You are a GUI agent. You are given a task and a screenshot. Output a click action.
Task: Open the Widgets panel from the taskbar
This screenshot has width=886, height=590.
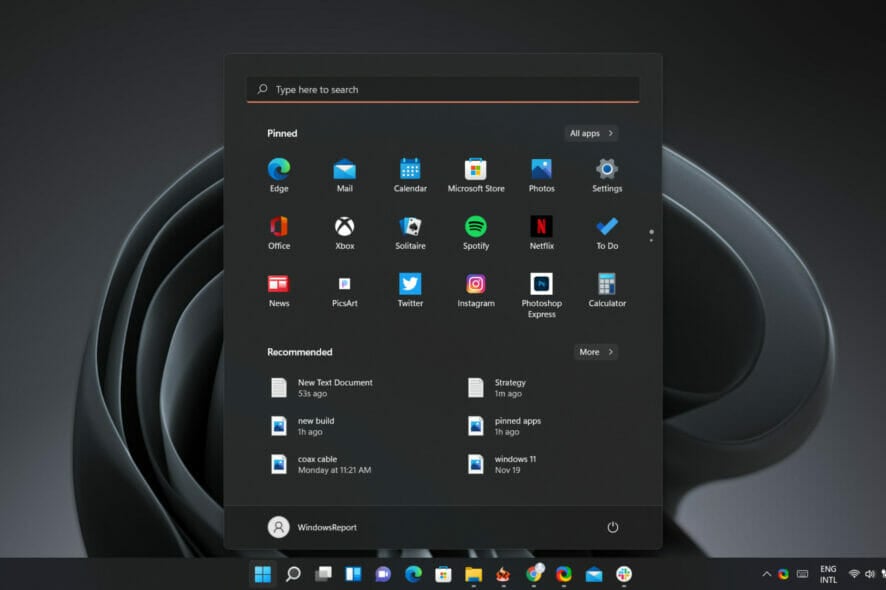point(355,574)
